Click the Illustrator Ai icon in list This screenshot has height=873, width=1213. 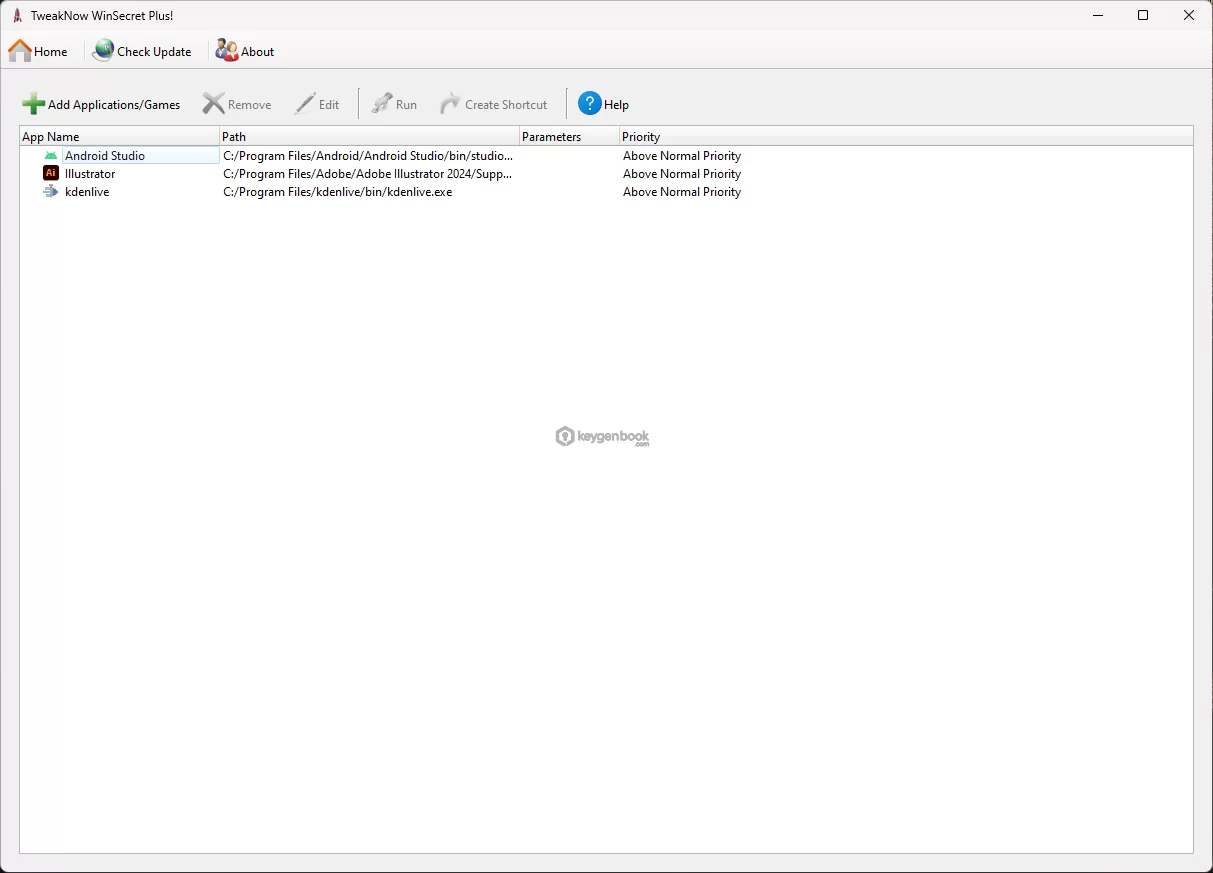tap(51, 174)
